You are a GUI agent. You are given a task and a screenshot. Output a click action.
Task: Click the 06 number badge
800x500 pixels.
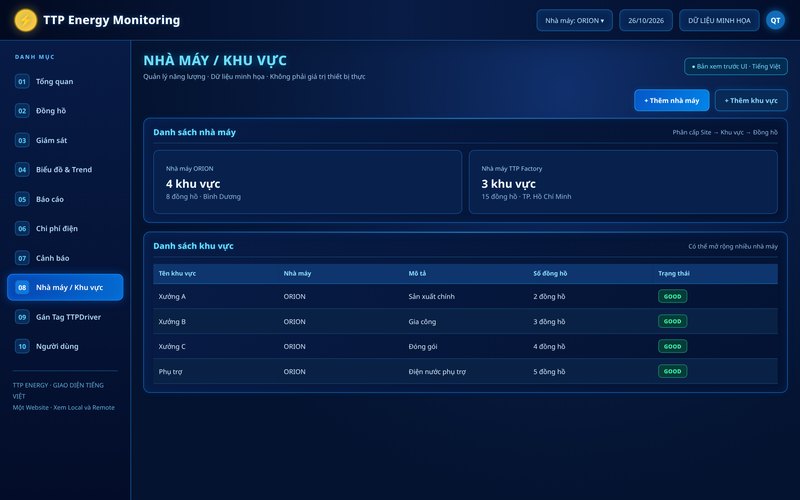click(22, 229)
